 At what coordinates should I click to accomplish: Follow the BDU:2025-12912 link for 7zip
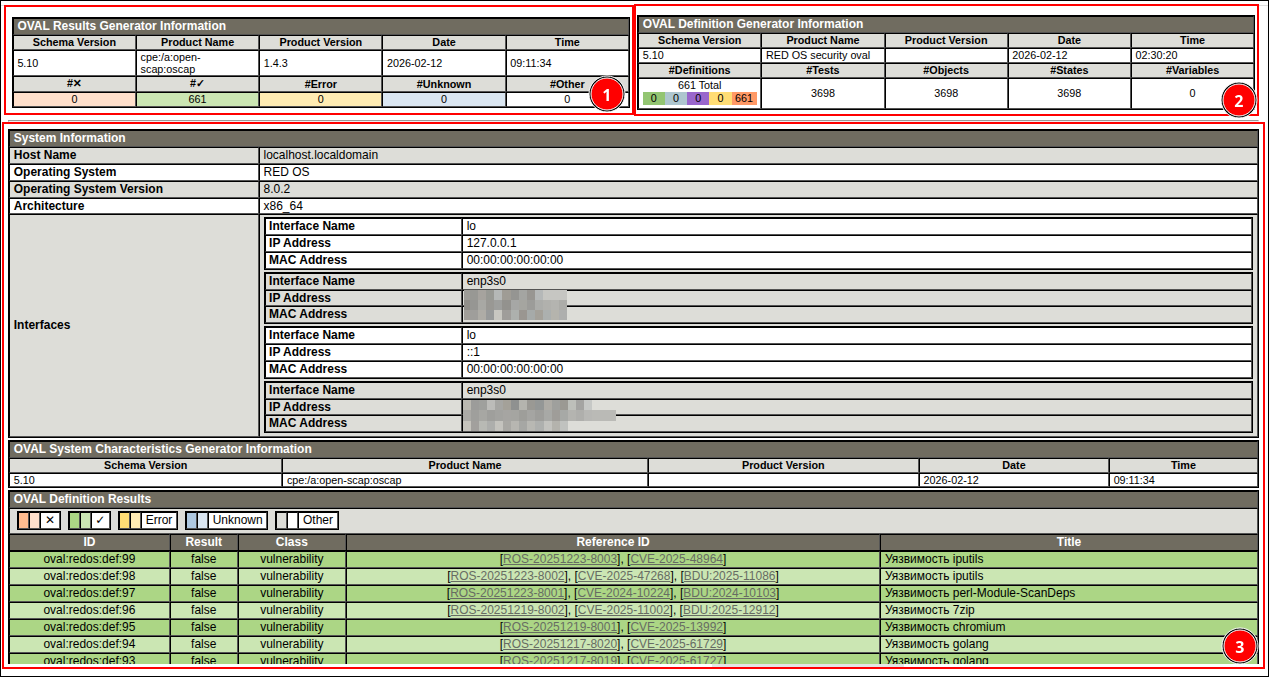(729, 610)
